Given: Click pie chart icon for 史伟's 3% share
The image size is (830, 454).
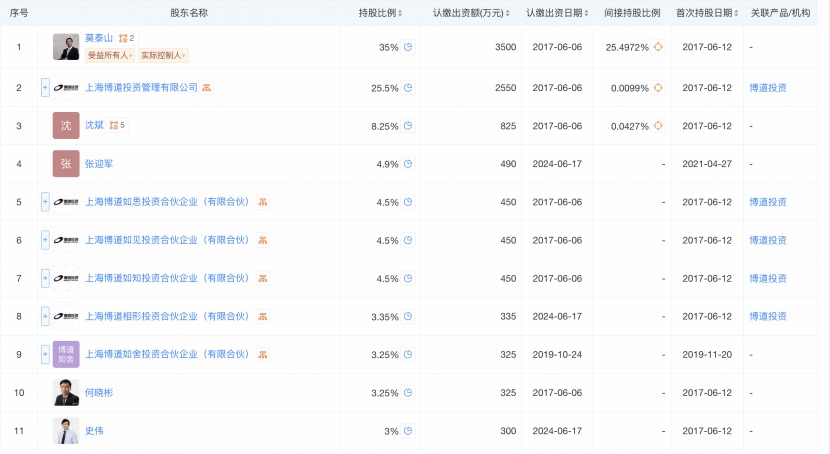Looking at the screenshot, I should click(x=408, y=431).
